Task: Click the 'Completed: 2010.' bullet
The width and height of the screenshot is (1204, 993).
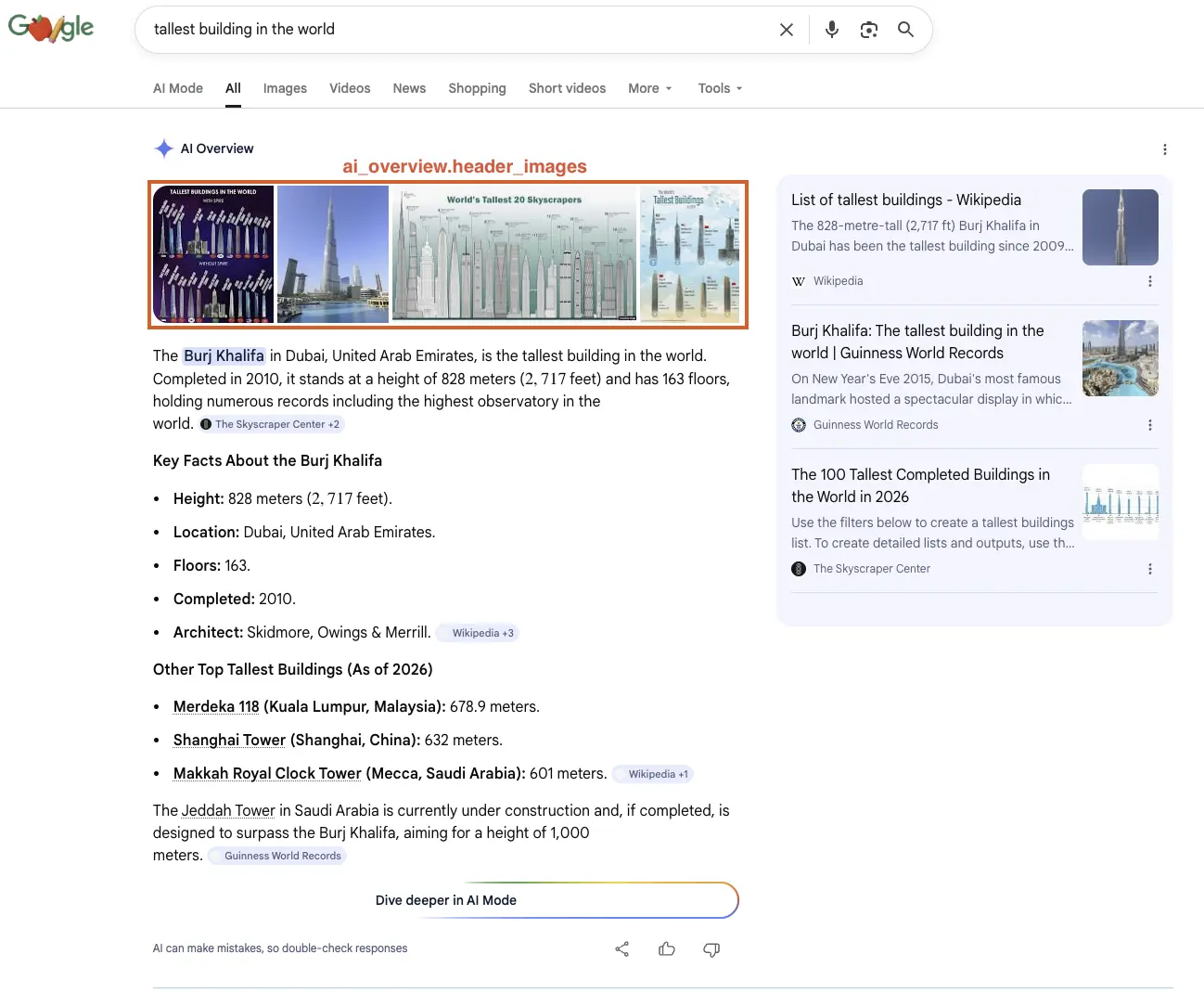Action: point(235,599)
